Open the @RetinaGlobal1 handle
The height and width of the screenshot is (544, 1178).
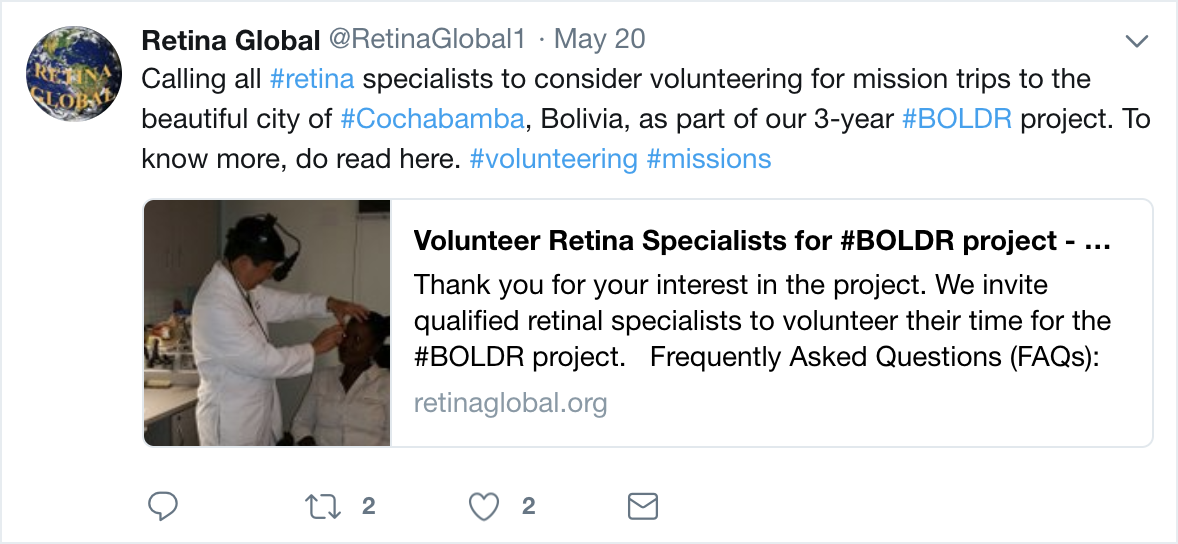tap(427, 40)
